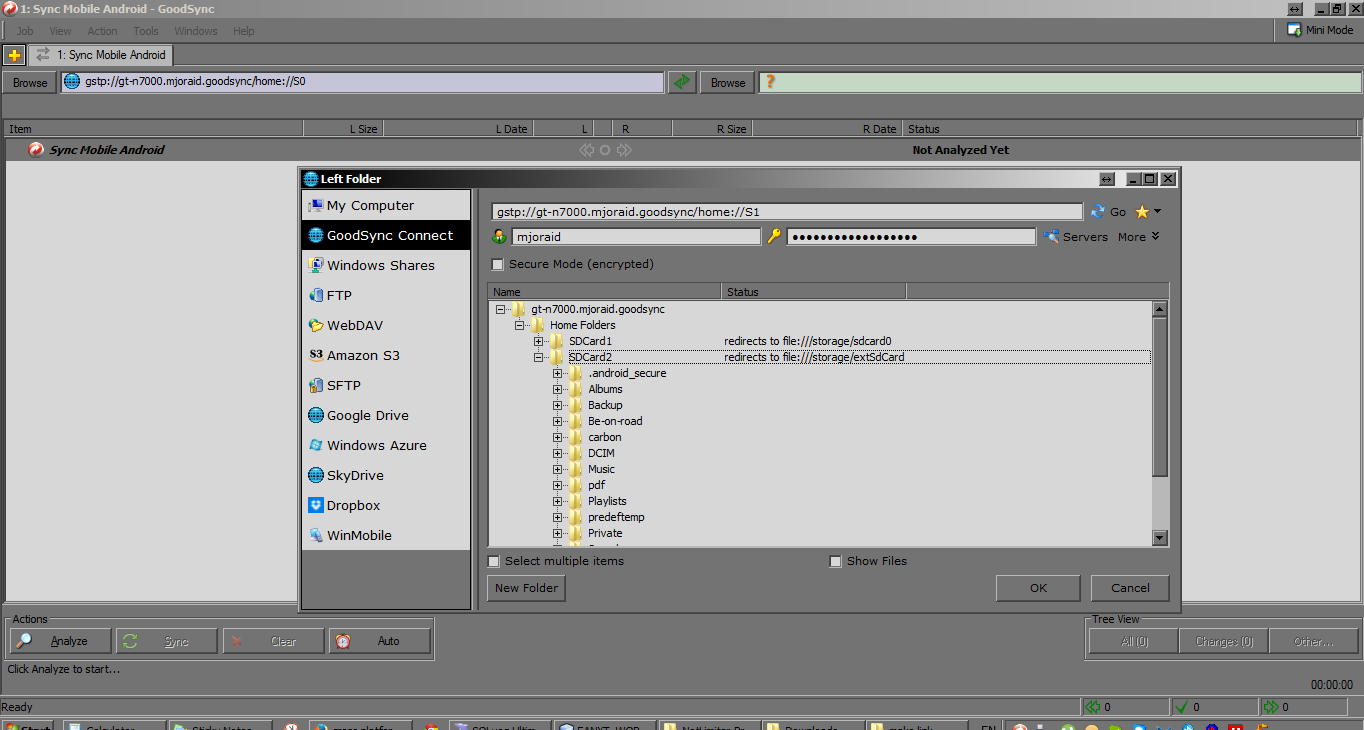
Task: Click the right-to-left sync direction arrow
Action: pyautogui.click(x=586, y=150)
